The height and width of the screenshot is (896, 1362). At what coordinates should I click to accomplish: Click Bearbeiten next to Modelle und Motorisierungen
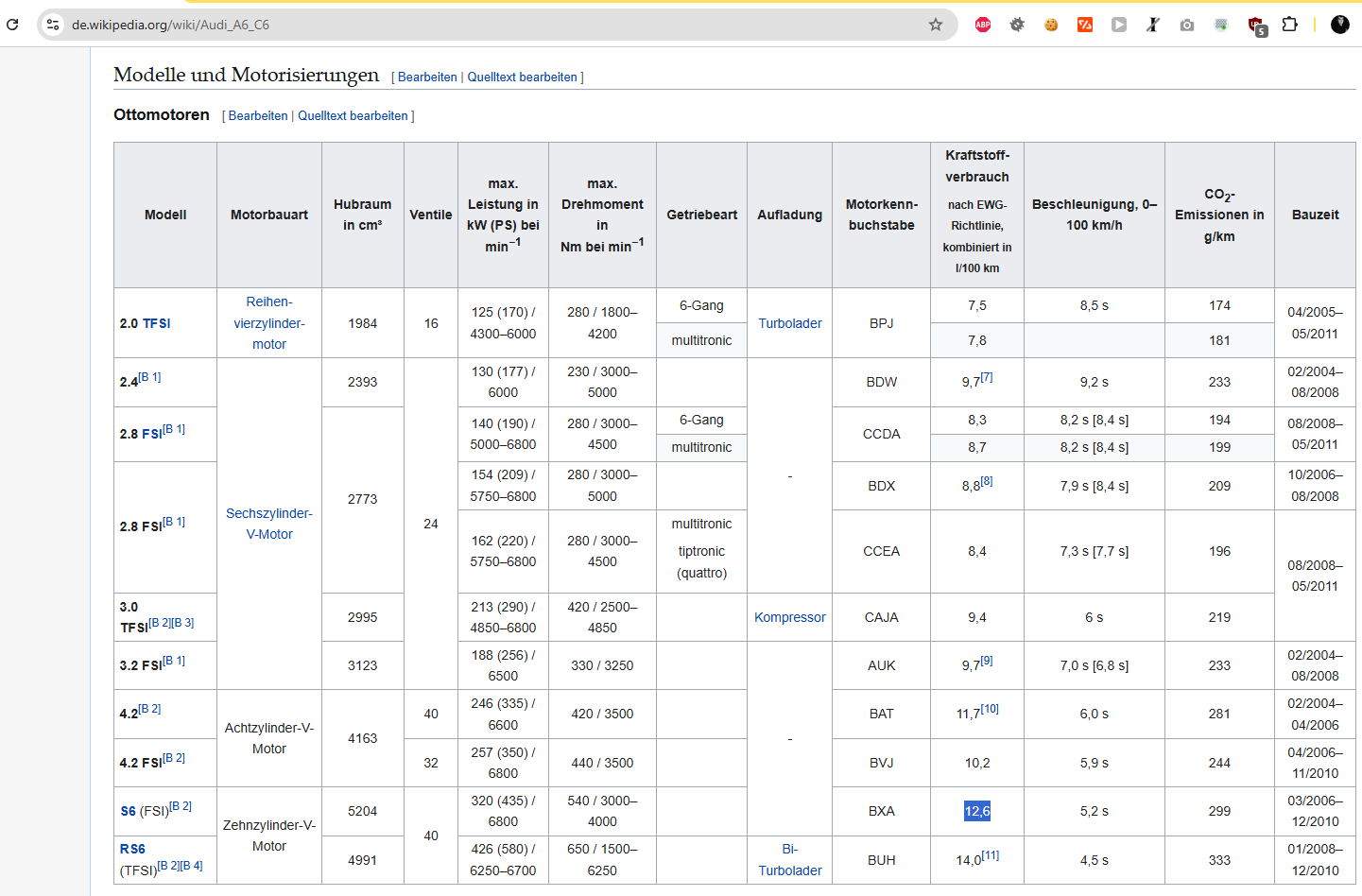tap(427, 78)
